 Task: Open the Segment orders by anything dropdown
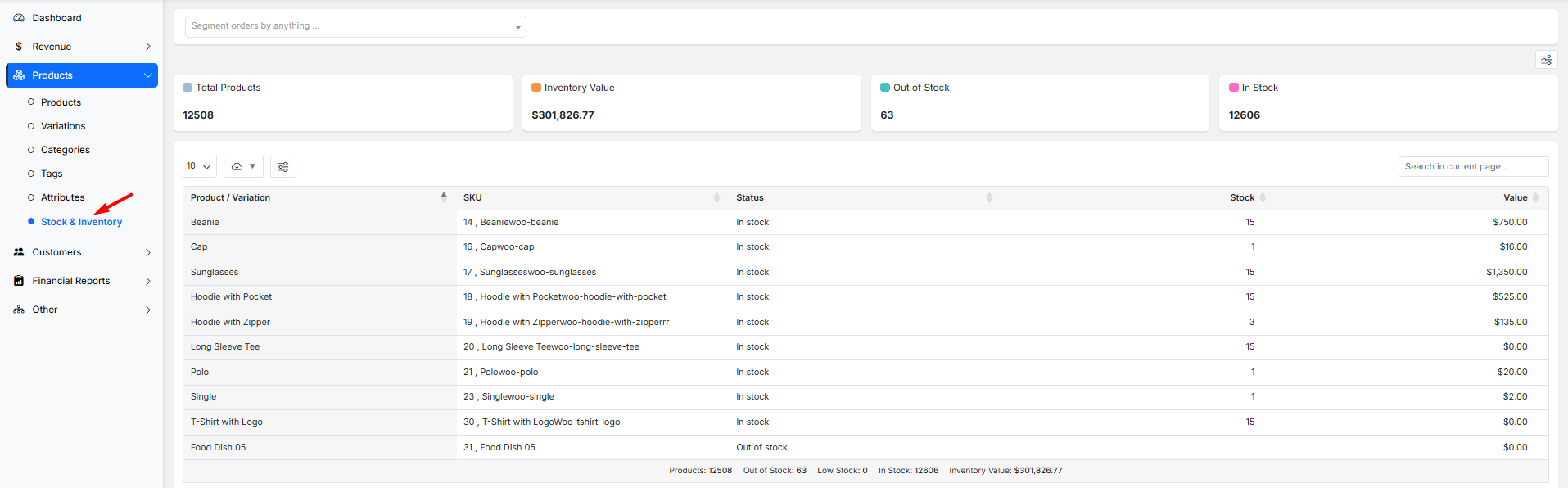[x=355, y=26]
